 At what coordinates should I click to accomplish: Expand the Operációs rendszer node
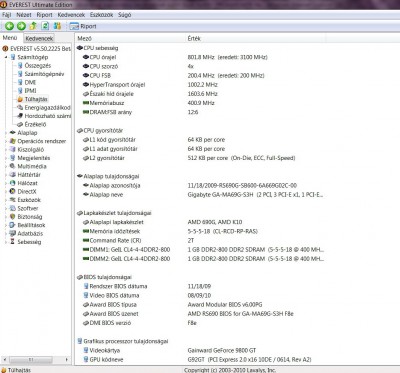(x=6, y=141)
